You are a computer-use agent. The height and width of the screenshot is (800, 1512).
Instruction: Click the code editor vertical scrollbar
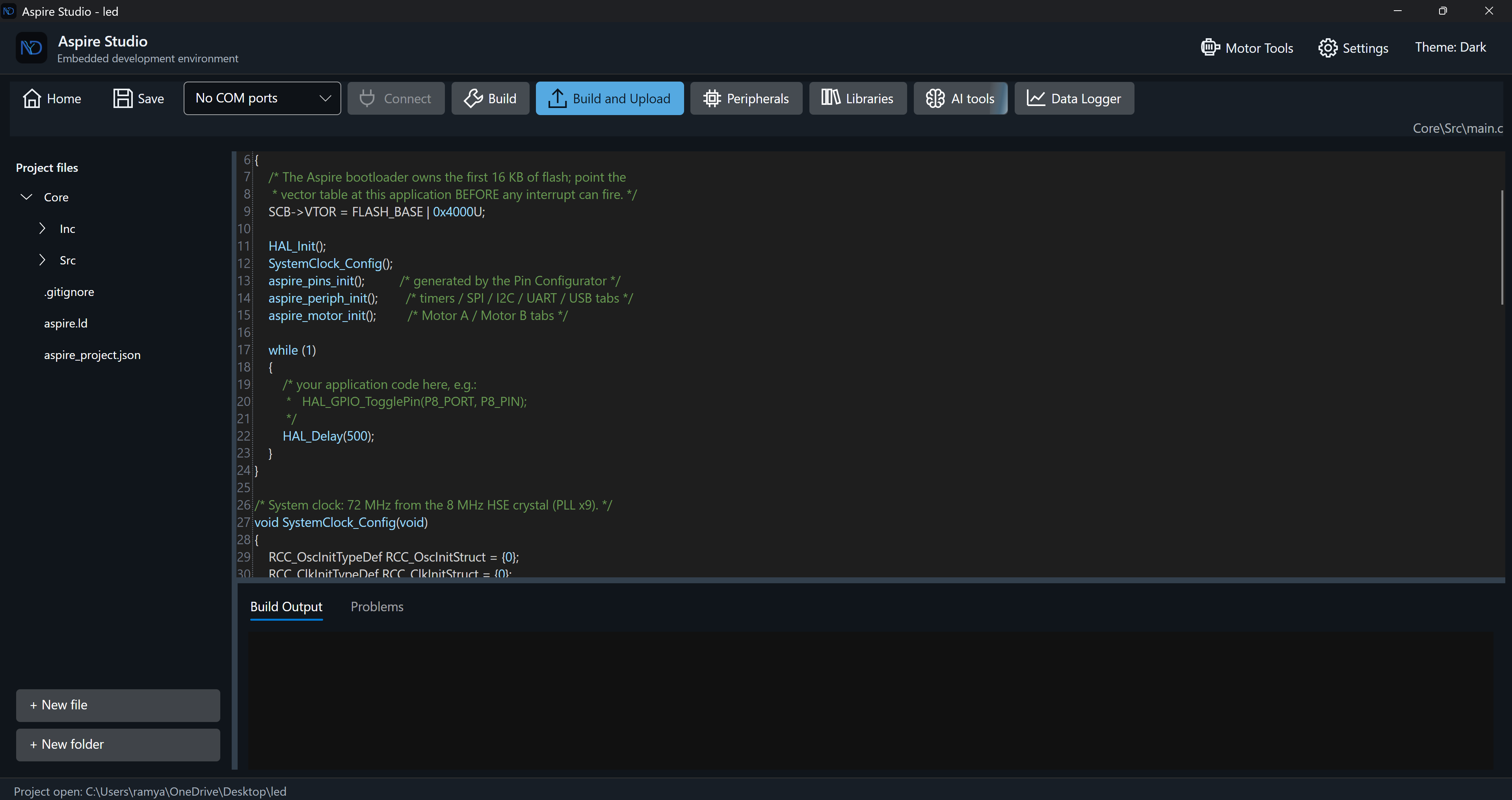click(1503, 247)
